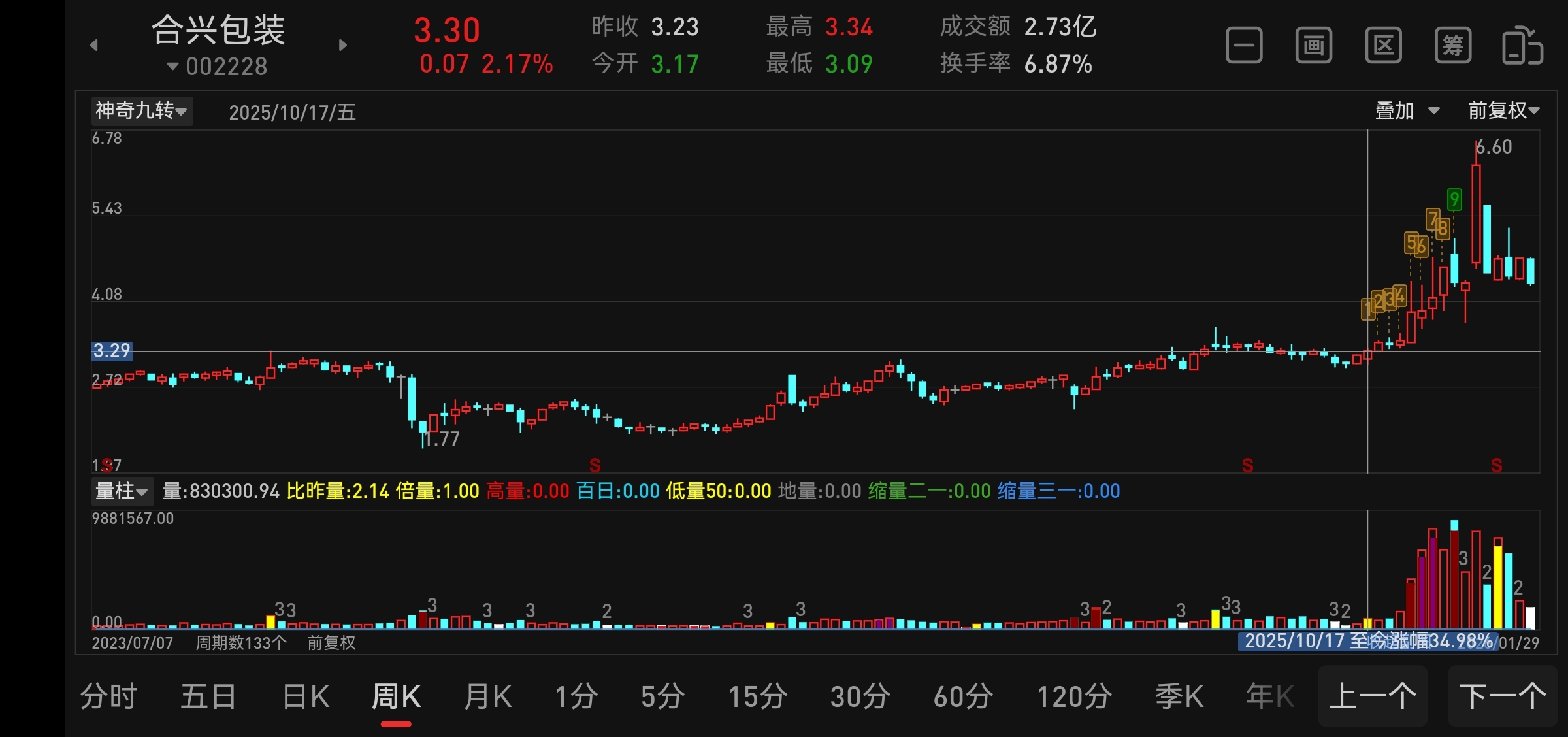1568x737 pixels.
Task: Select the 分时 tab
Action: tap(108, 696)
